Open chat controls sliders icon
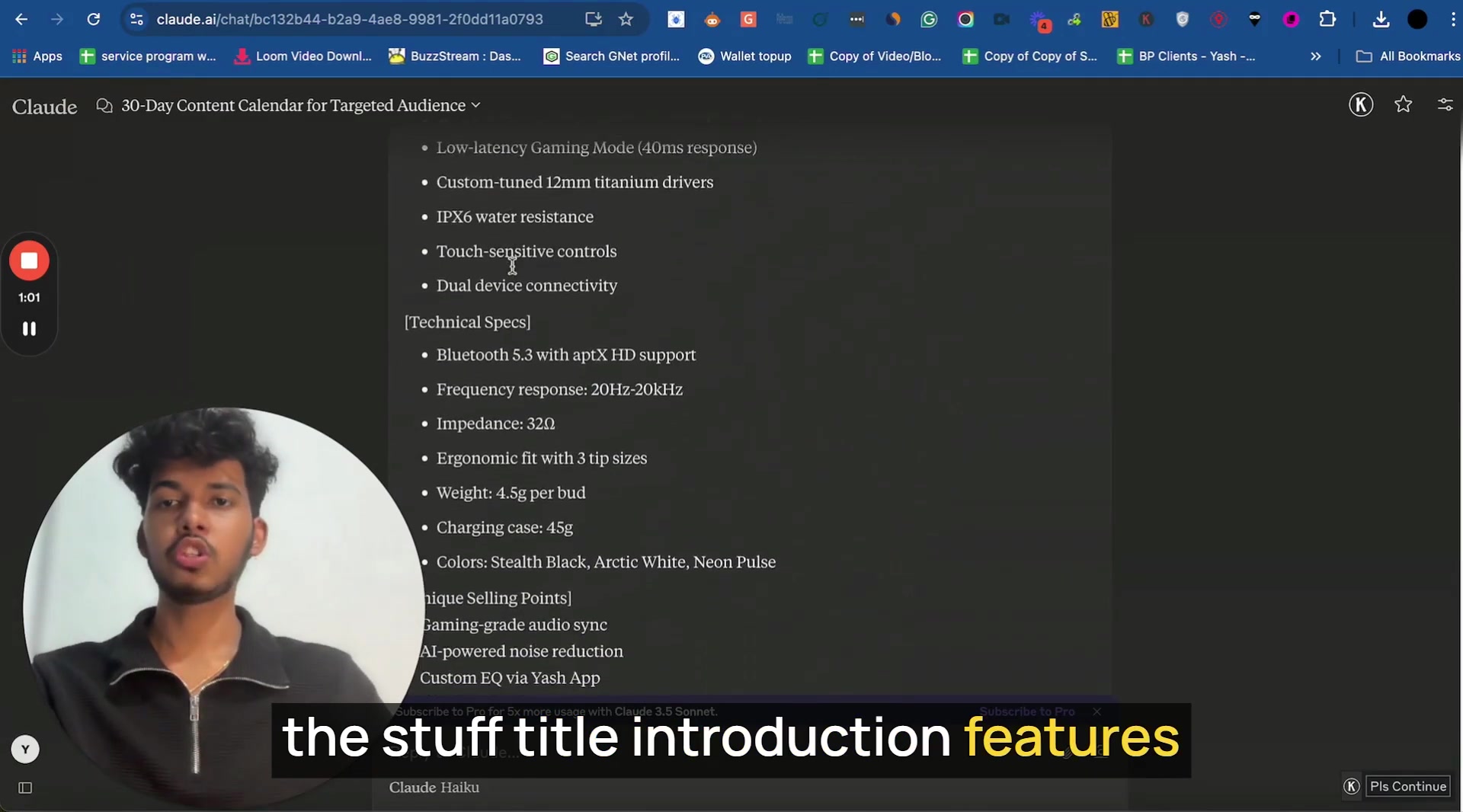The height and width of the screenshot is (812, 1463). tap(1445, 104)
